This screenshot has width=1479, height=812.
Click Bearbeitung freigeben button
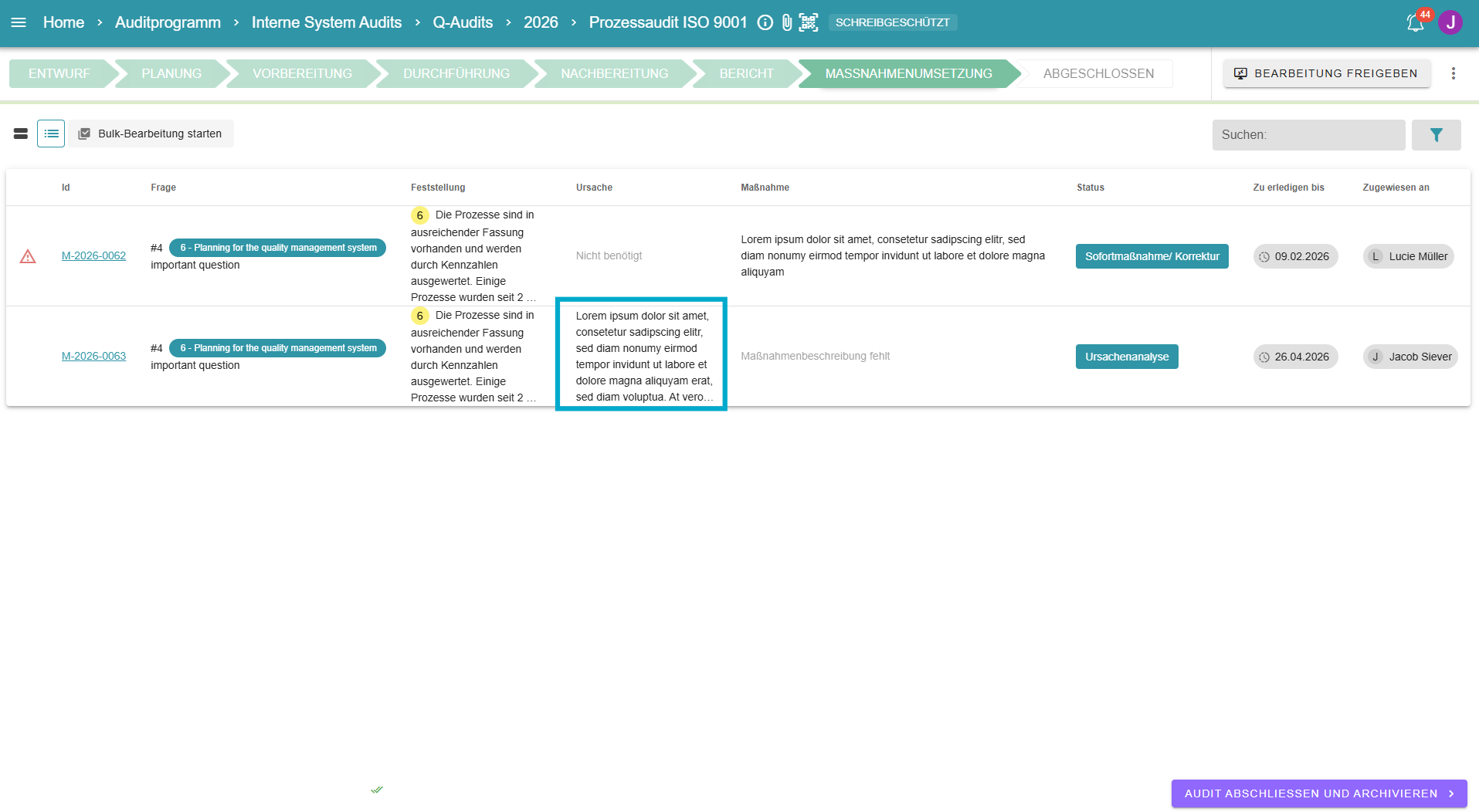(x=1326, y=73)
